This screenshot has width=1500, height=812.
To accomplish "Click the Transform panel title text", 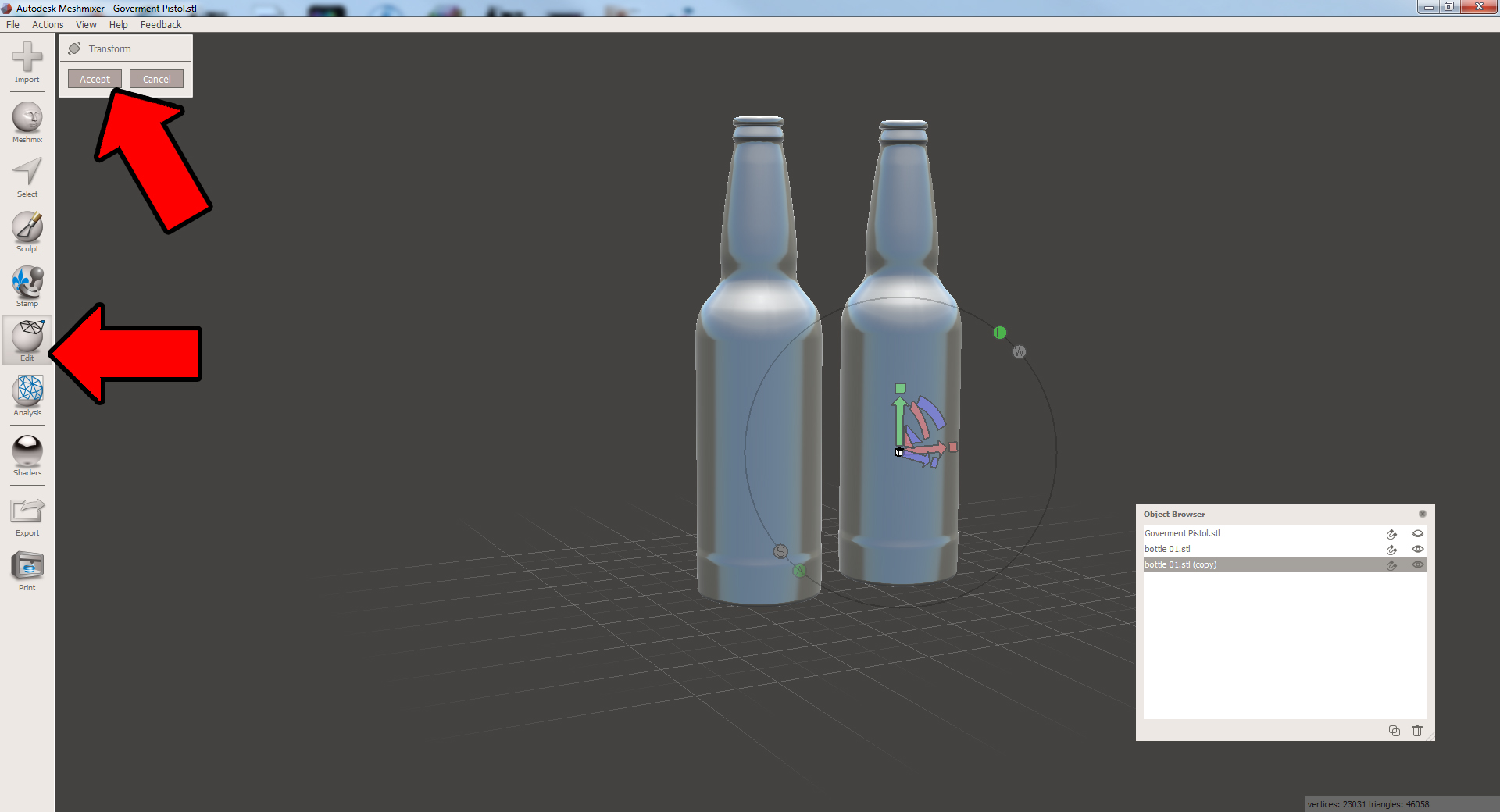I will coord(109,48).
